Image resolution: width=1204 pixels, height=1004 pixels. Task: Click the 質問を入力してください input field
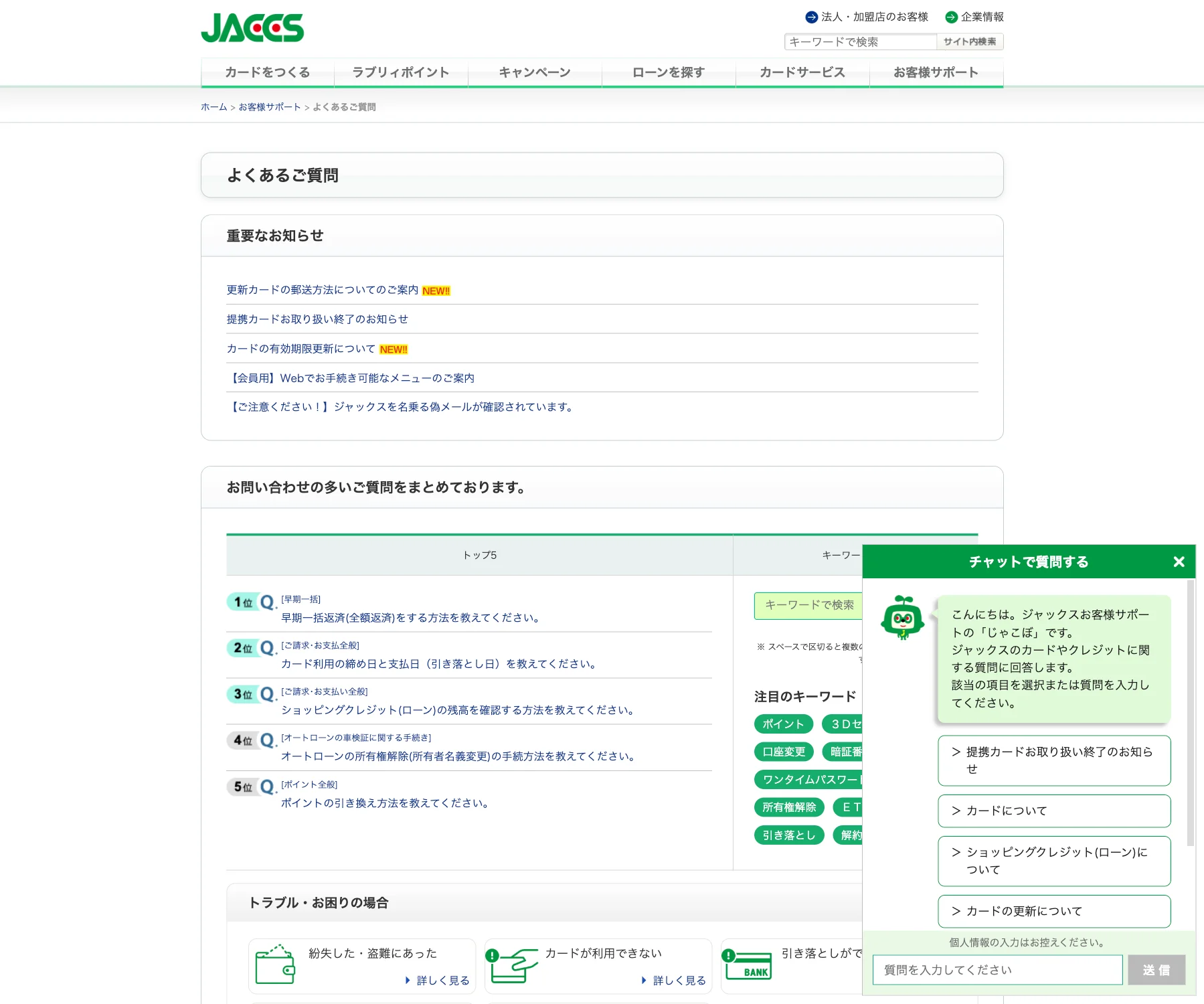[x=997, y=969]
